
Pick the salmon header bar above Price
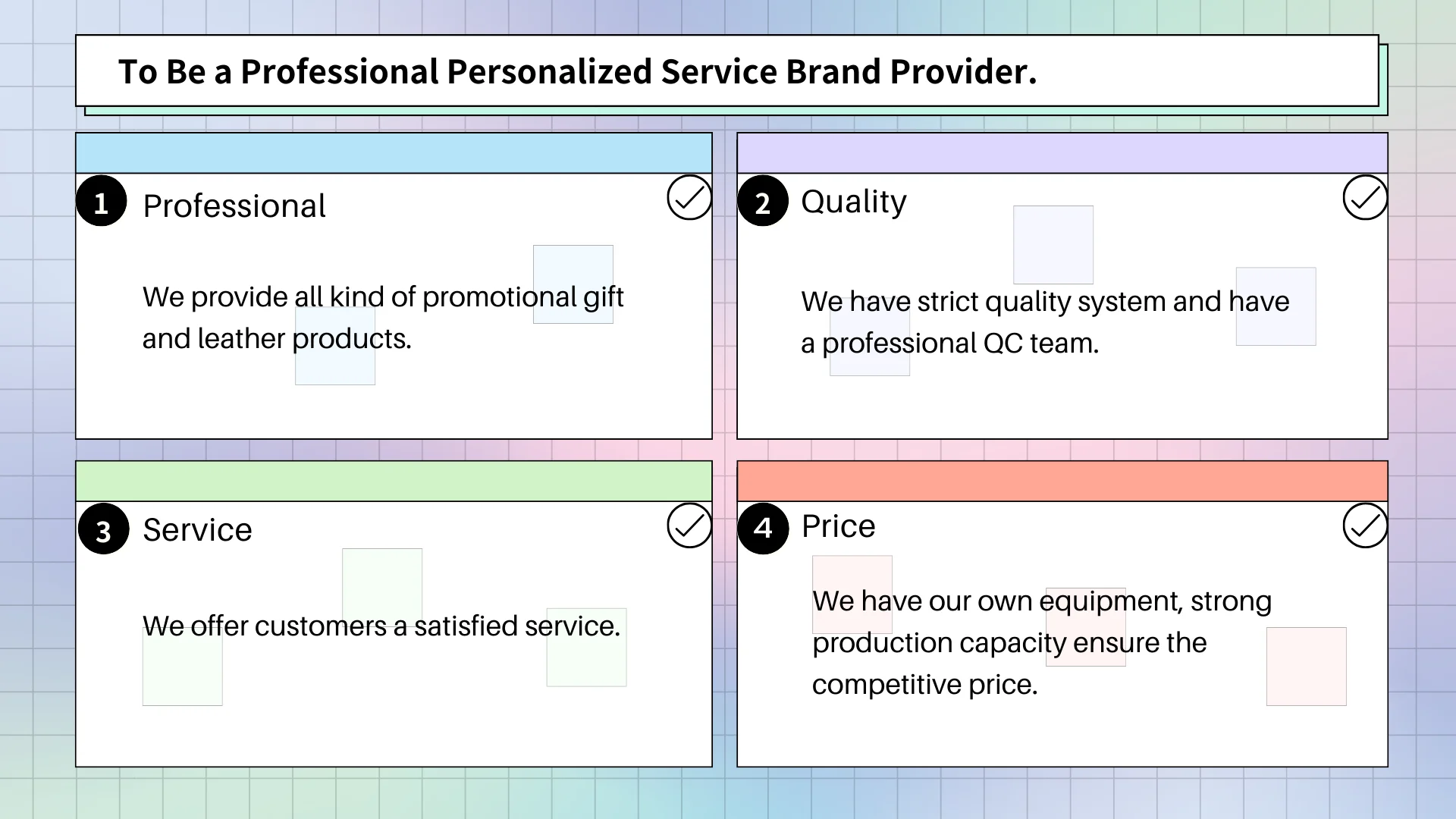pos(1062,481)
